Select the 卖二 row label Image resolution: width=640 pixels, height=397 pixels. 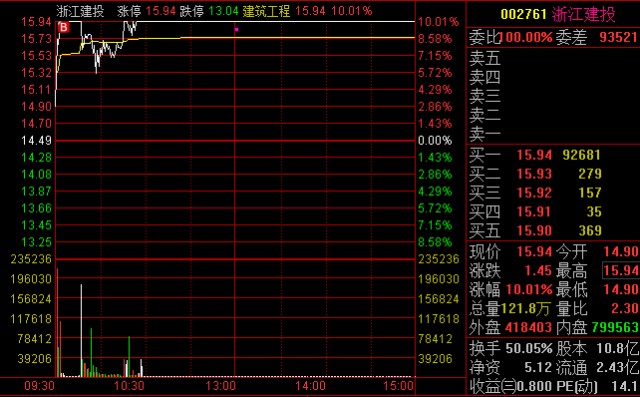pos(484,115)
